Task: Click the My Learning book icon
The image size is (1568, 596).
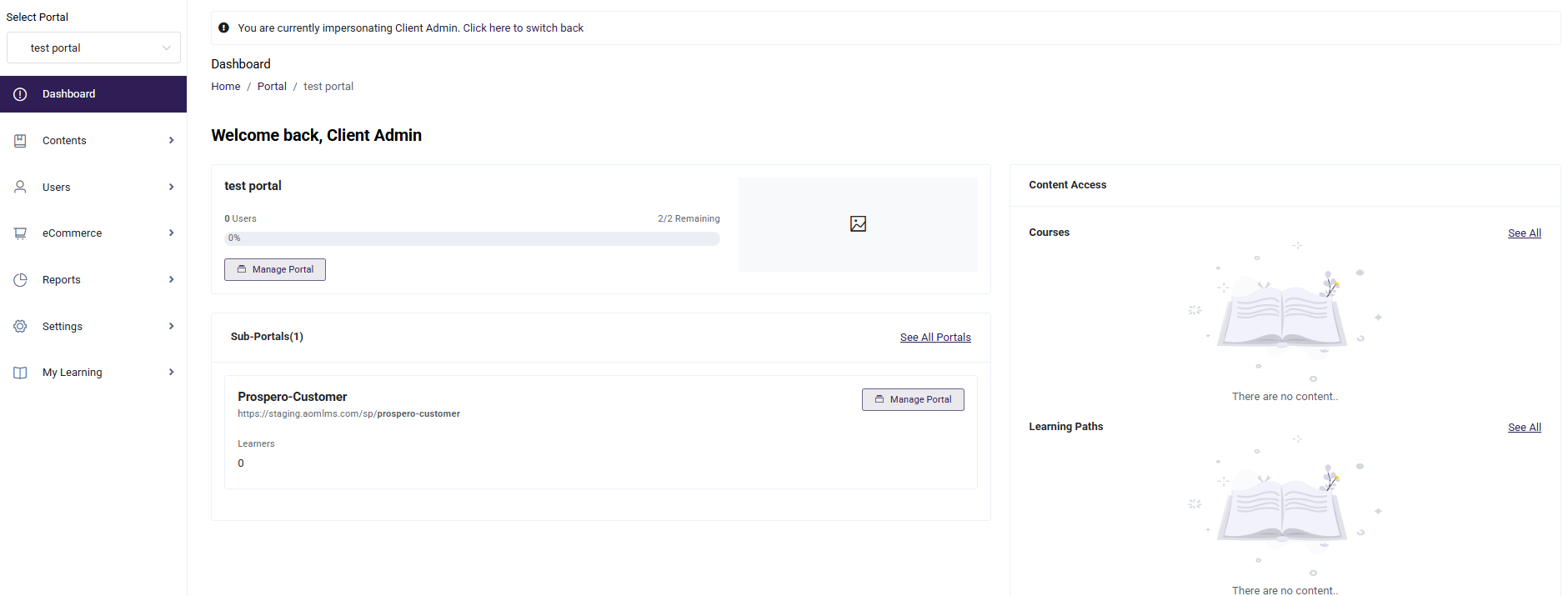Action: click(x=20, y=373)
